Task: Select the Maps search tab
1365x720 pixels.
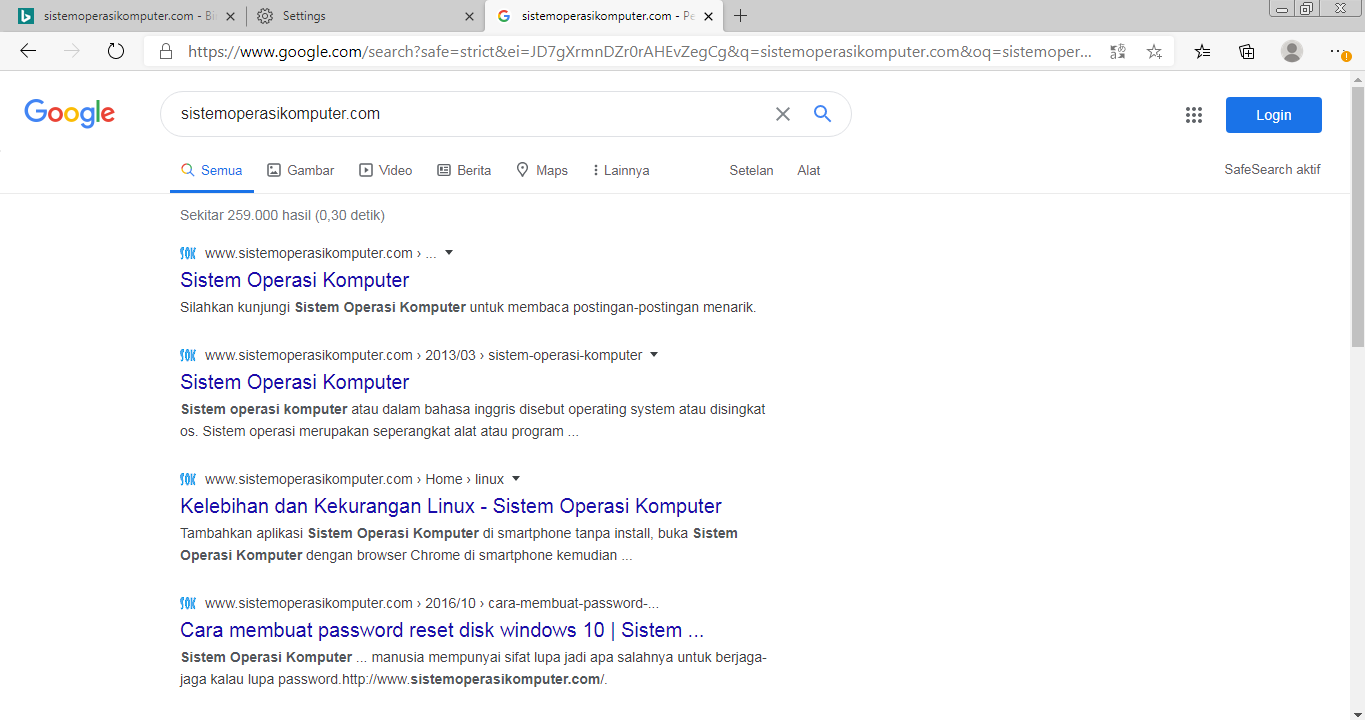Action: (x=542, y=170)
